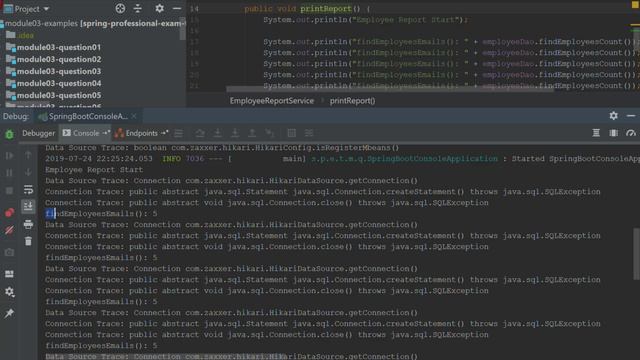Click console up arrow stack-trace icon

click(28, 155)
